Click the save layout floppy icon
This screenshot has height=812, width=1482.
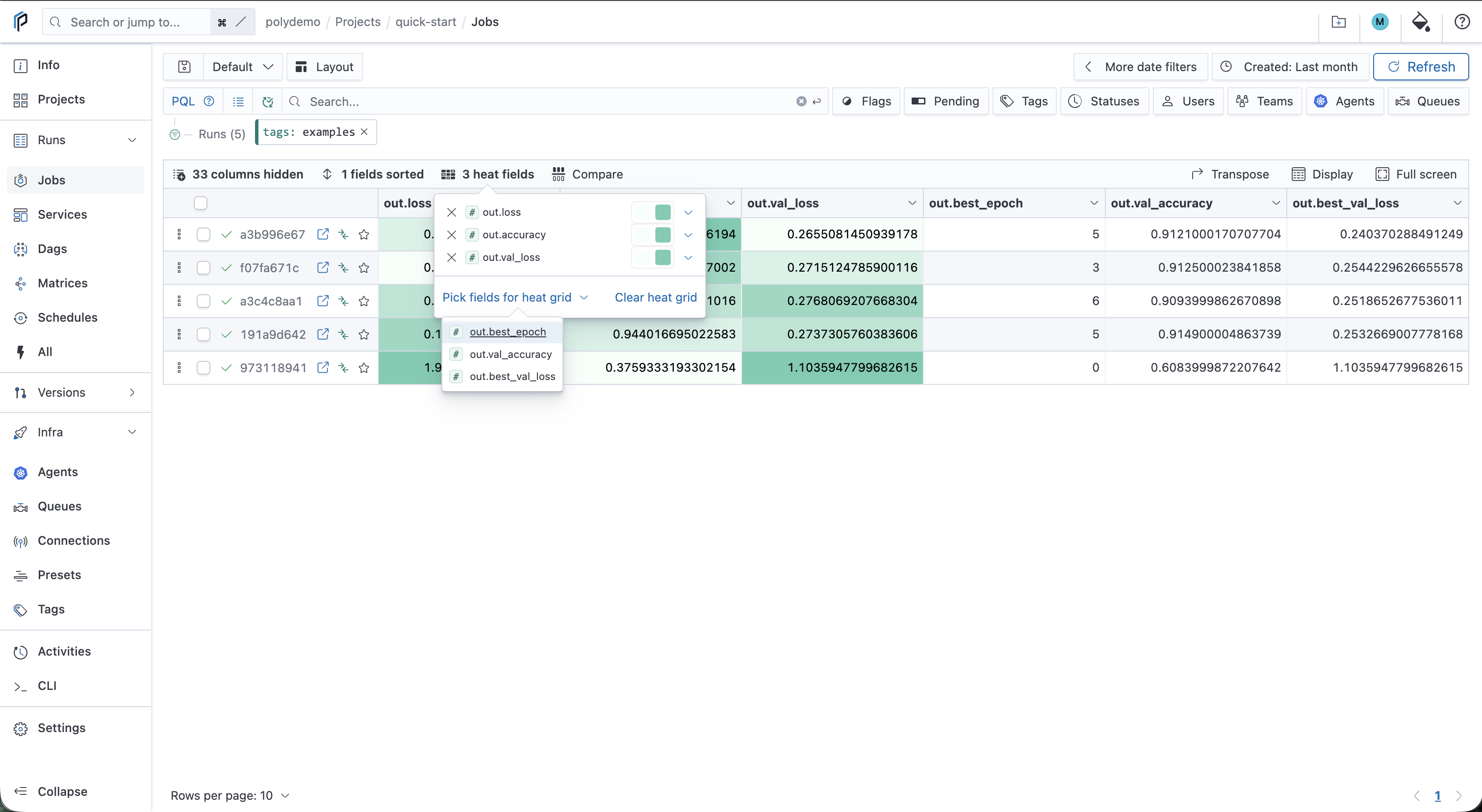[184, 67]
